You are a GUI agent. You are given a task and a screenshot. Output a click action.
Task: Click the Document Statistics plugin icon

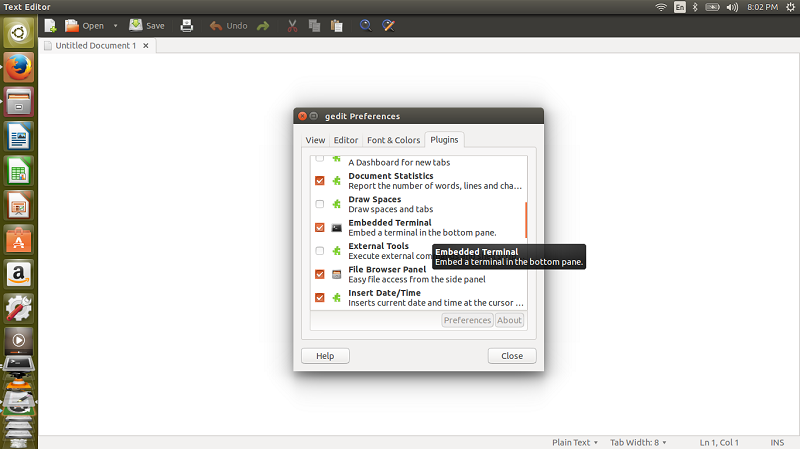337,181
